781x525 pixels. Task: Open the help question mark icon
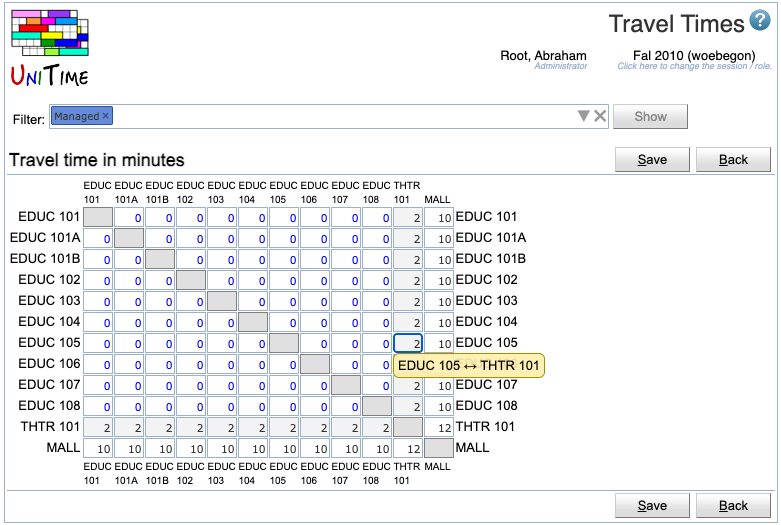760,20
